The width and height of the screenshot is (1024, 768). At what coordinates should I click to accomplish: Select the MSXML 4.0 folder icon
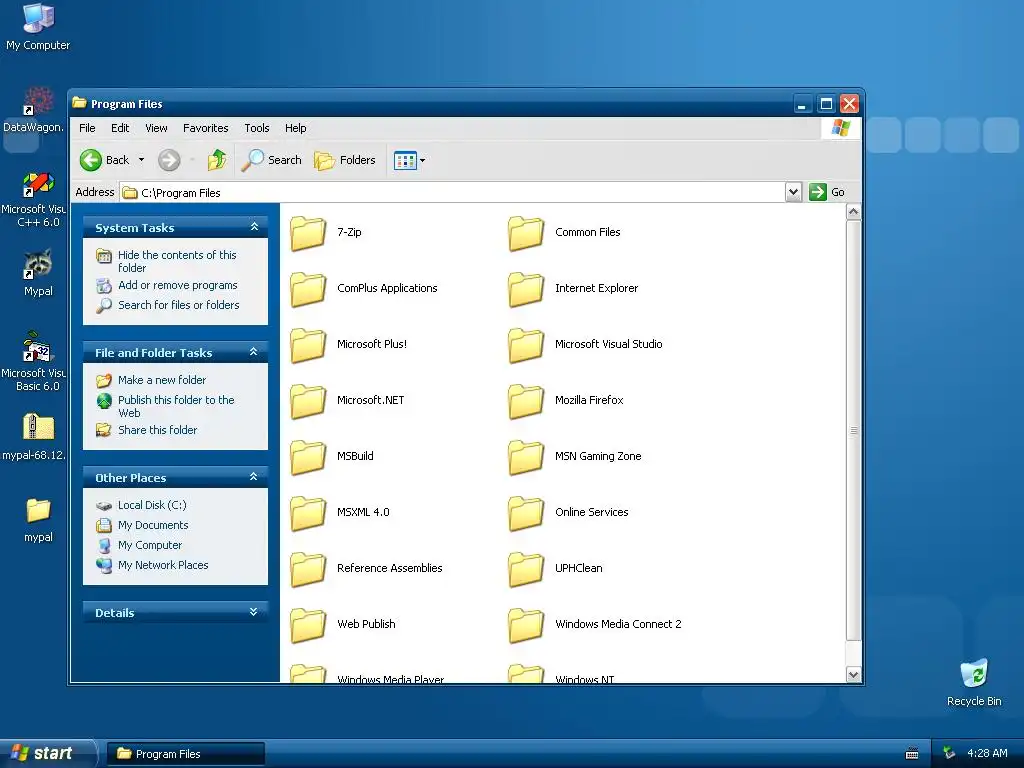308,513
